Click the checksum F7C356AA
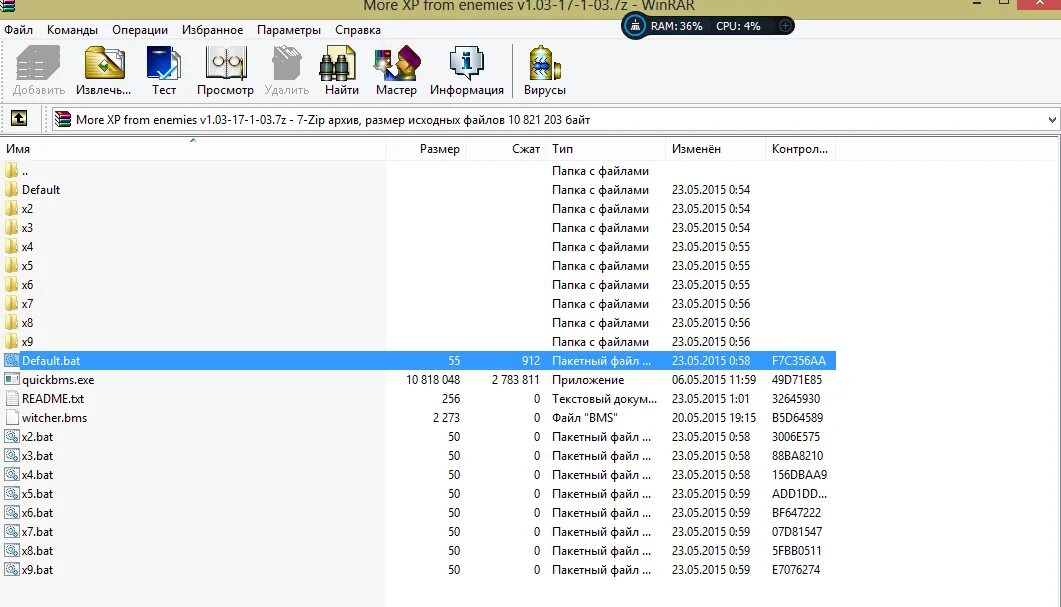 pyautogui.click(x=798, y=361)
